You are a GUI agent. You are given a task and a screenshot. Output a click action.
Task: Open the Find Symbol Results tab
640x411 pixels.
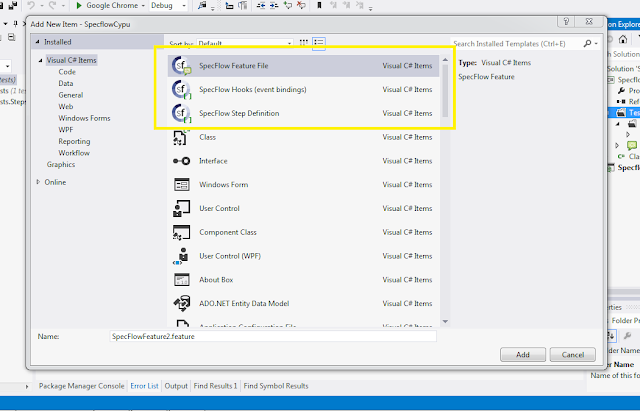(x=276, y=386)
